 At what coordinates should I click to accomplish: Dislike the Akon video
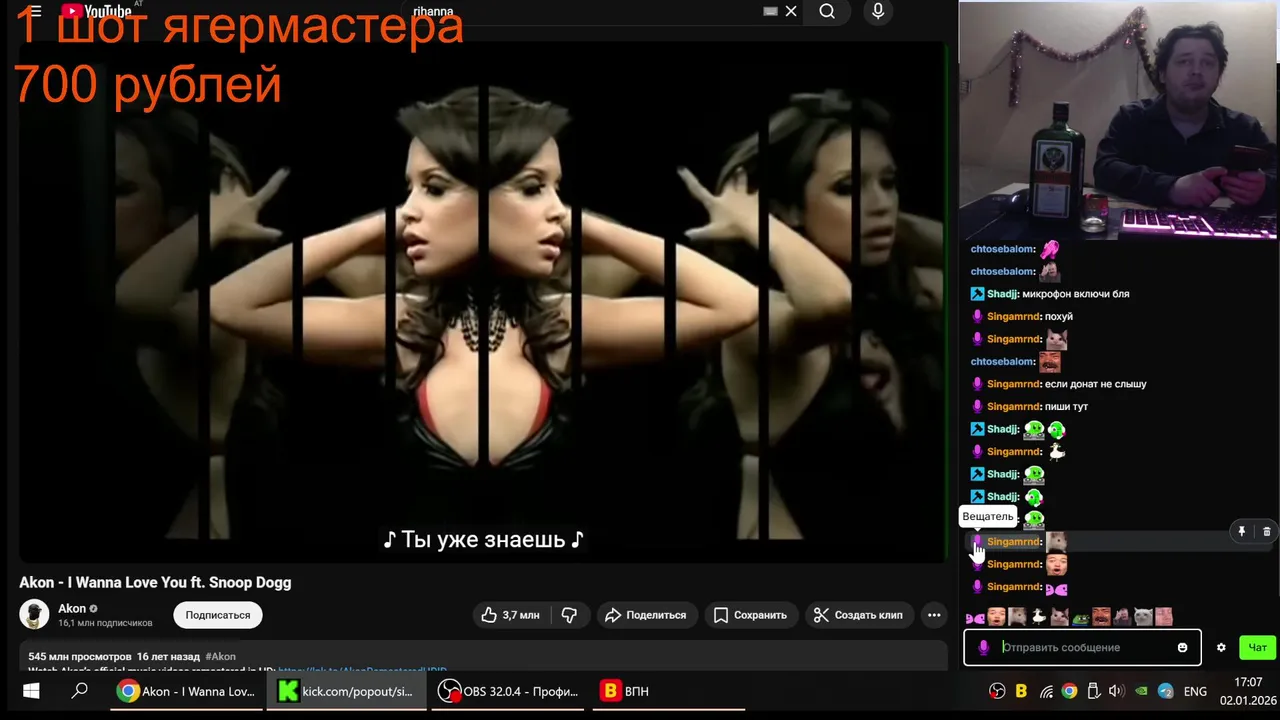[569, 615]
